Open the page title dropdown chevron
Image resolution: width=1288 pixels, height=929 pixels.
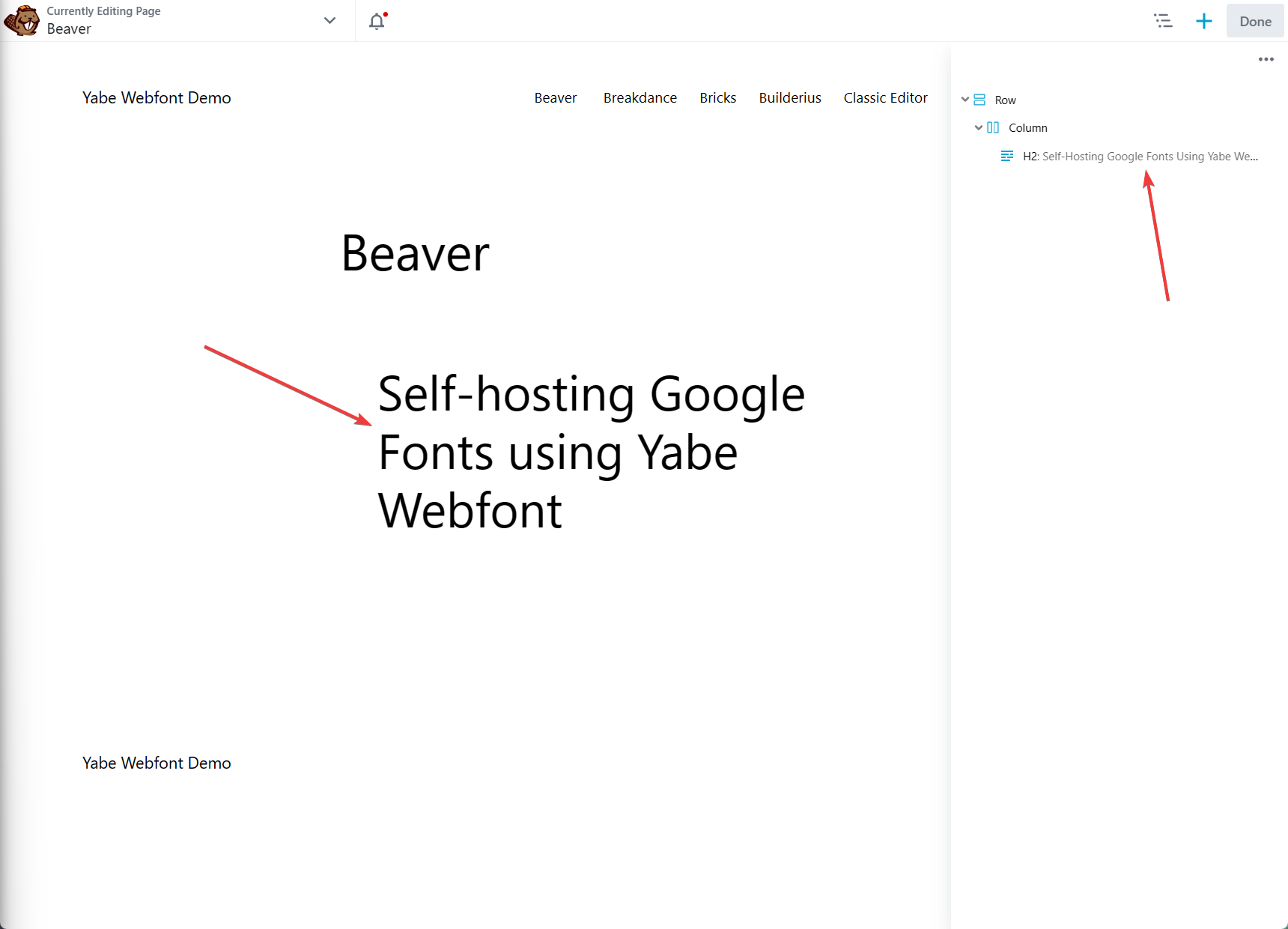329,20
